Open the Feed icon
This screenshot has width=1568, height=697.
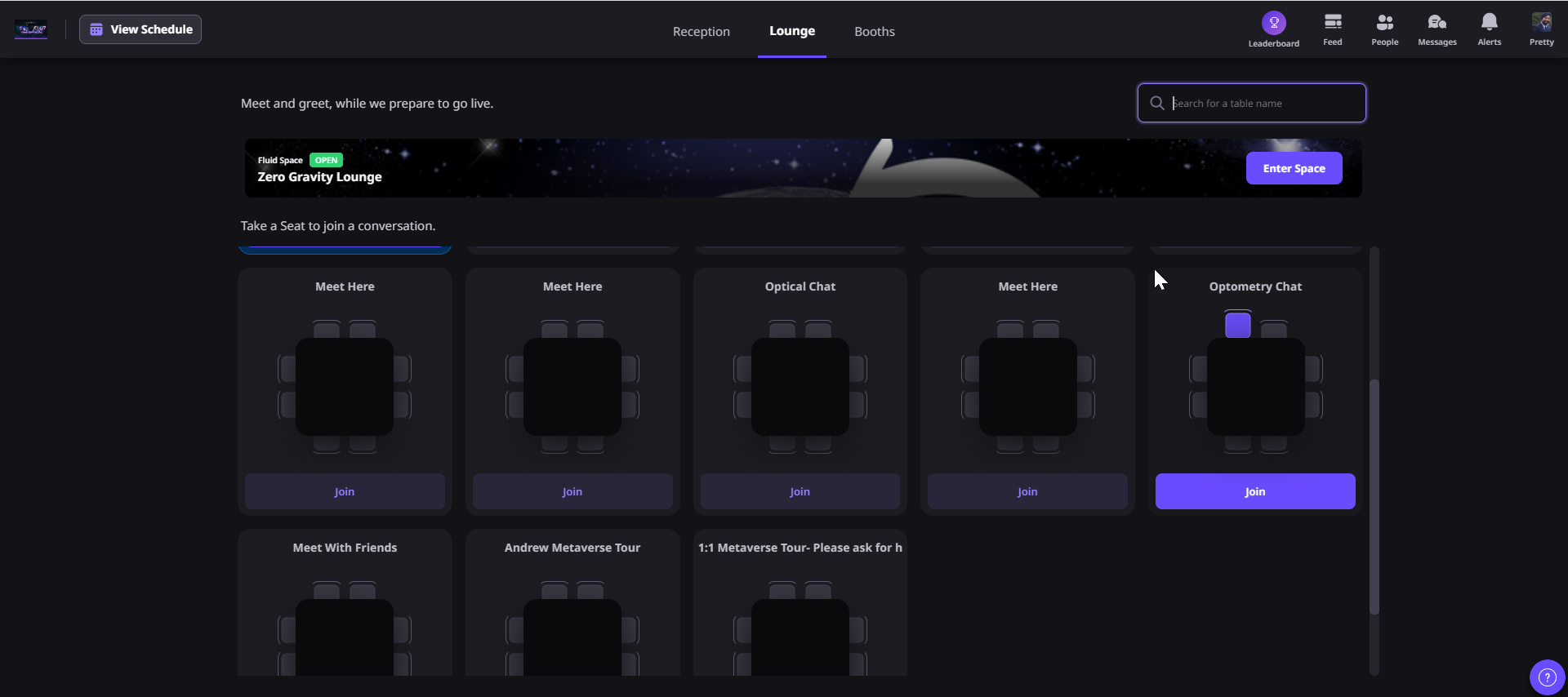point(1333,22)
